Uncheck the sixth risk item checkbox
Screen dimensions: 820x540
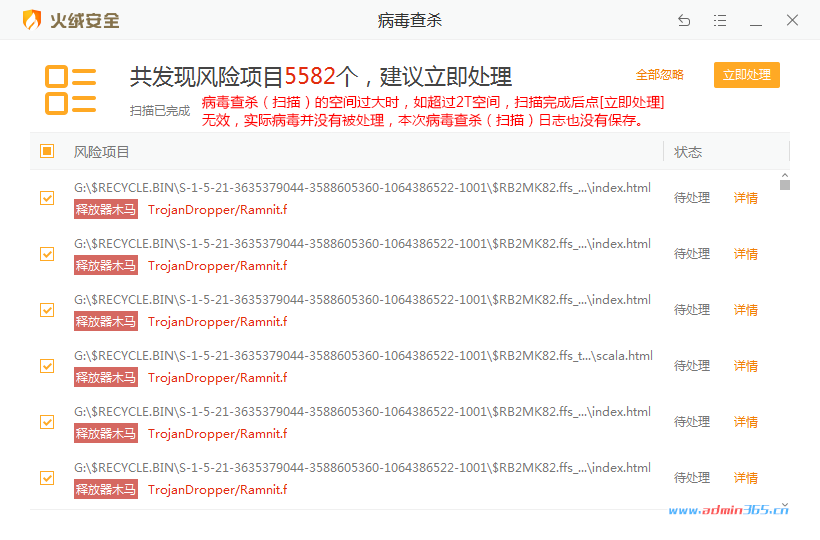[47, 478]
